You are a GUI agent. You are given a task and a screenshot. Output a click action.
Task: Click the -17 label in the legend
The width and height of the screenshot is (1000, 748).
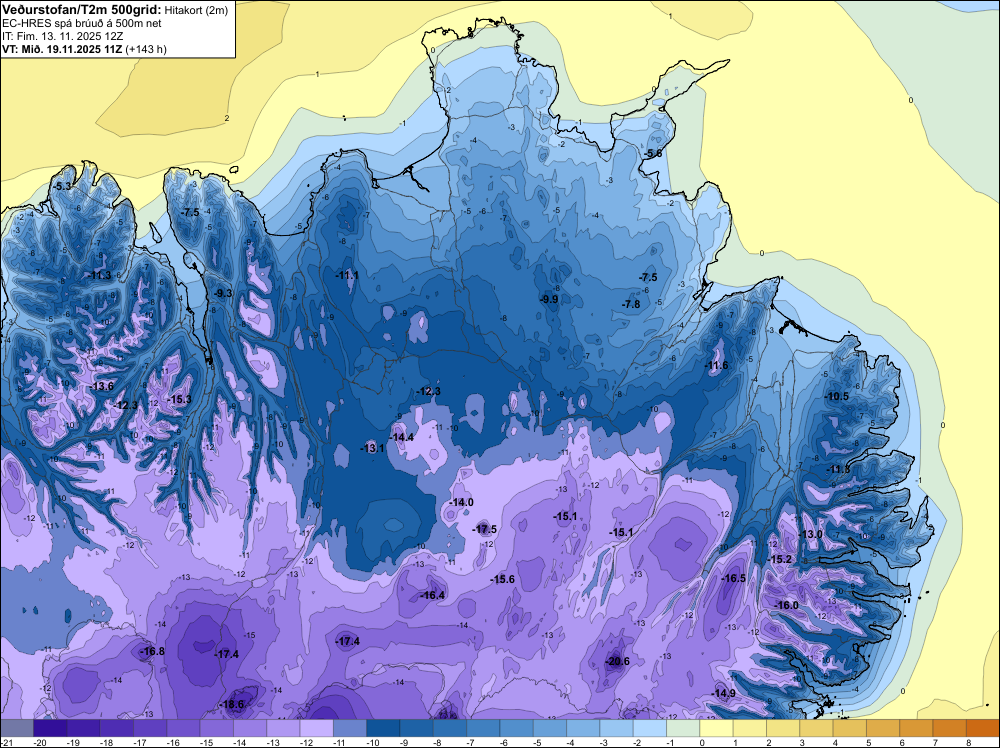[x=142, y=742]
